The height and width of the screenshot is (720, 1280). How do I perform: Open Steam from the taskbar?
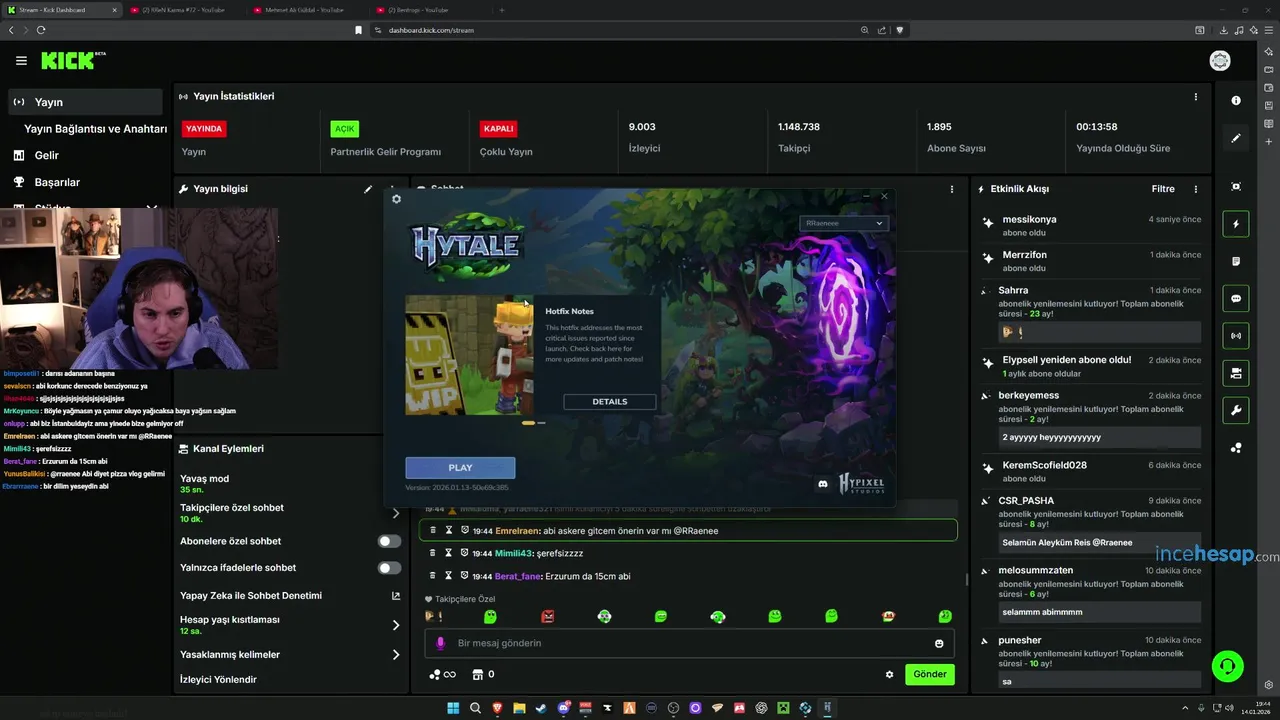pyautogui.click(x=541, y=708)
